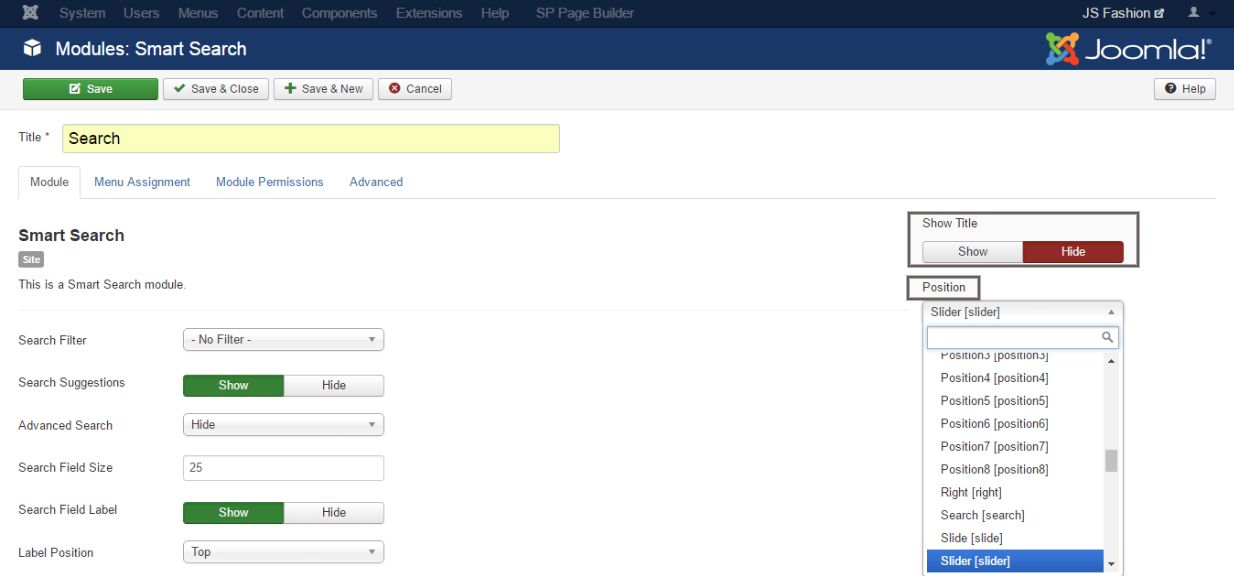Cancel editing the module
The width and height of the screenshot is (1234, 576).
[x=415, y=89]
